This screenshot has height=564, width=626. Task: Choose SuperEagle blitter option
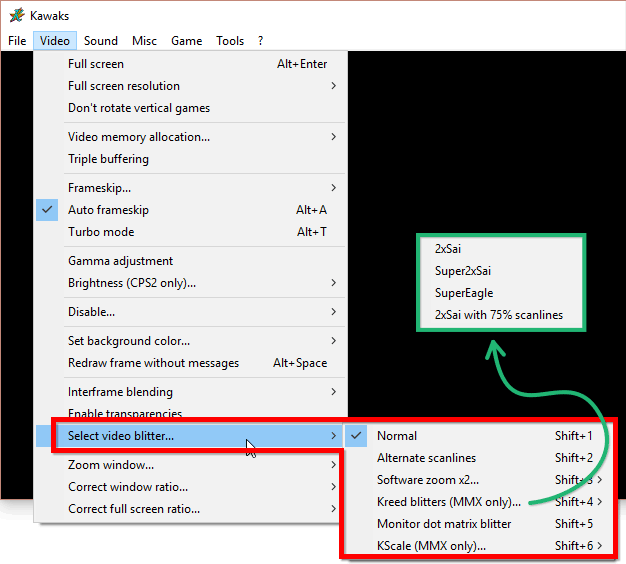coord(465,293)
